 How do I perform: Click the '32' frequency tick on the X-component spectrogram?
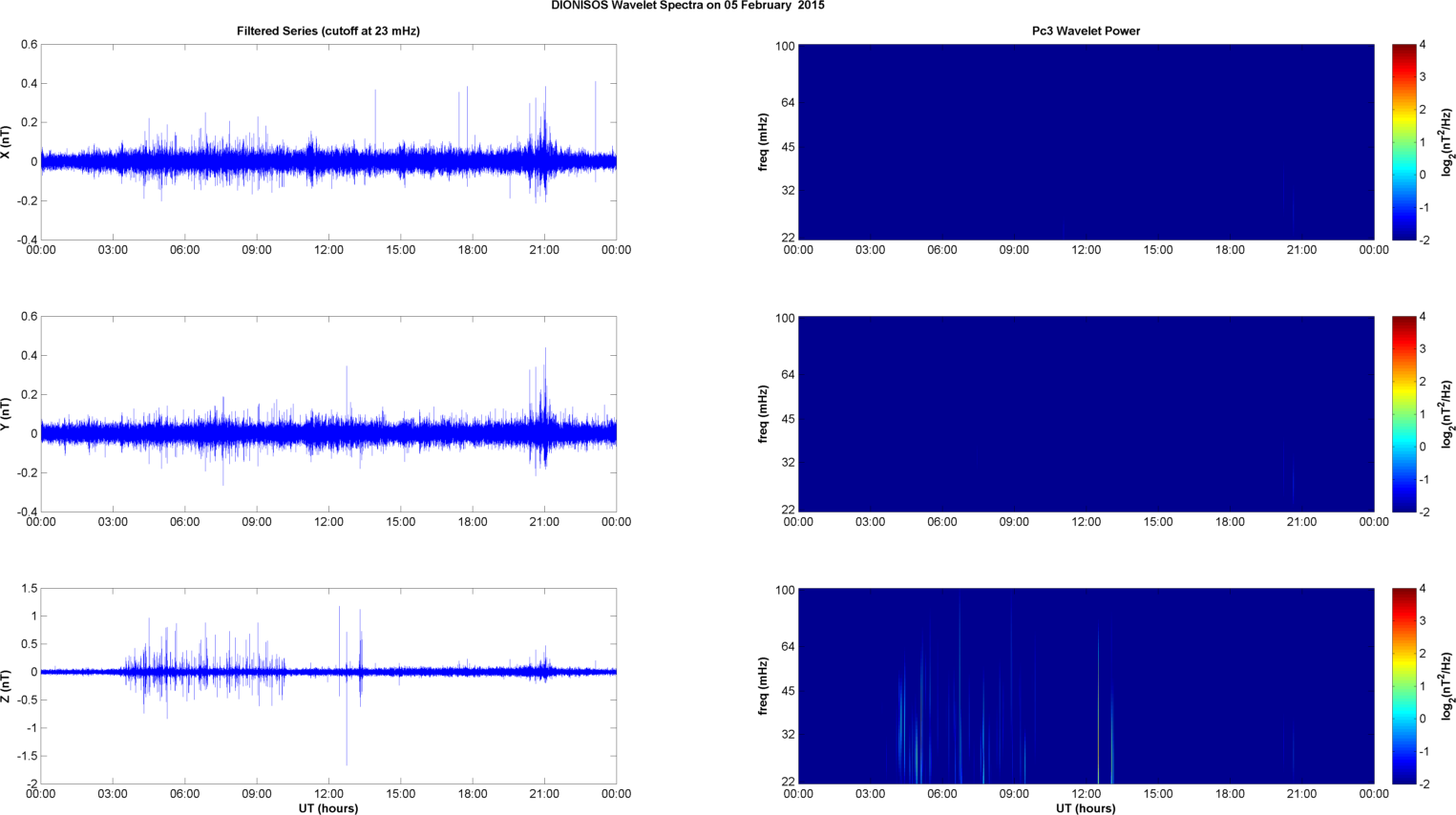point(789,191)
